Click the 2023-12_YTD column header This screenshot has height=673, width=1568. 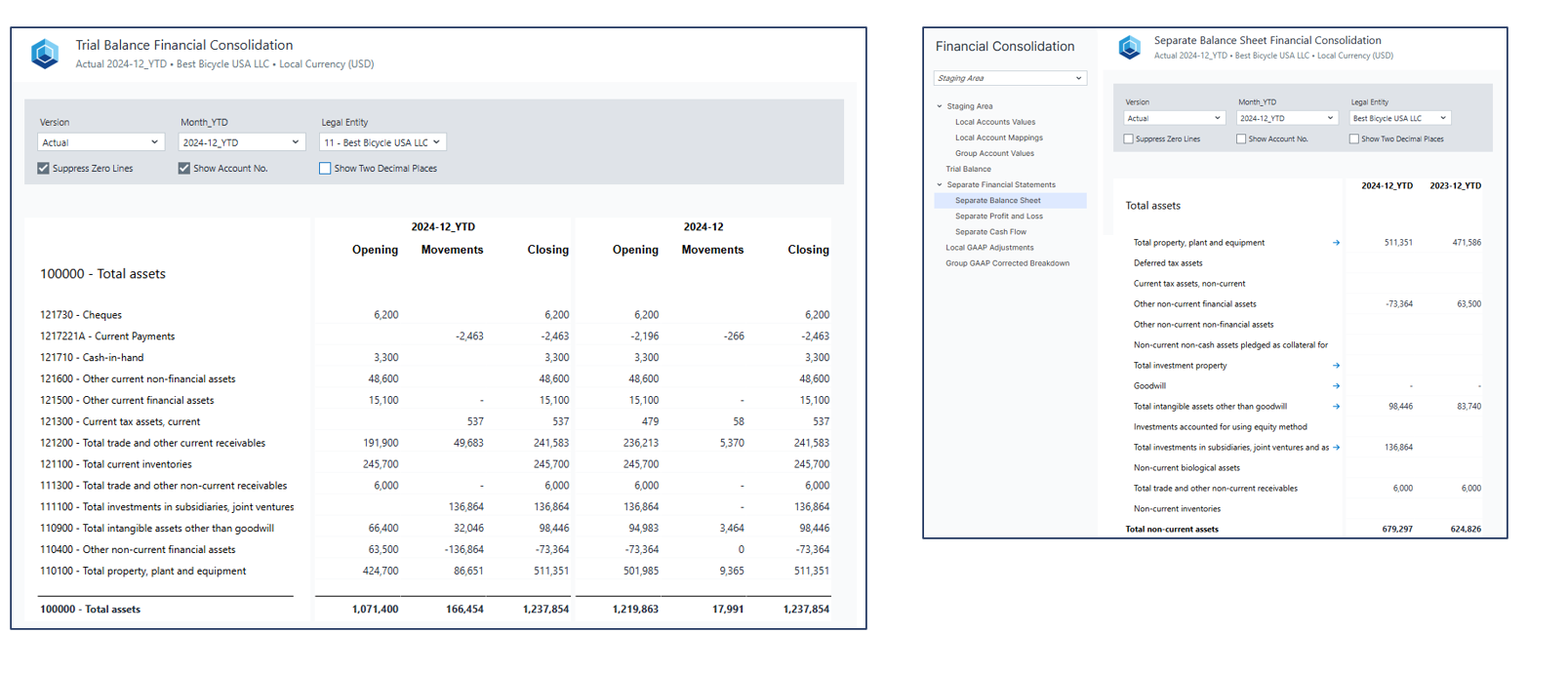1455,185
